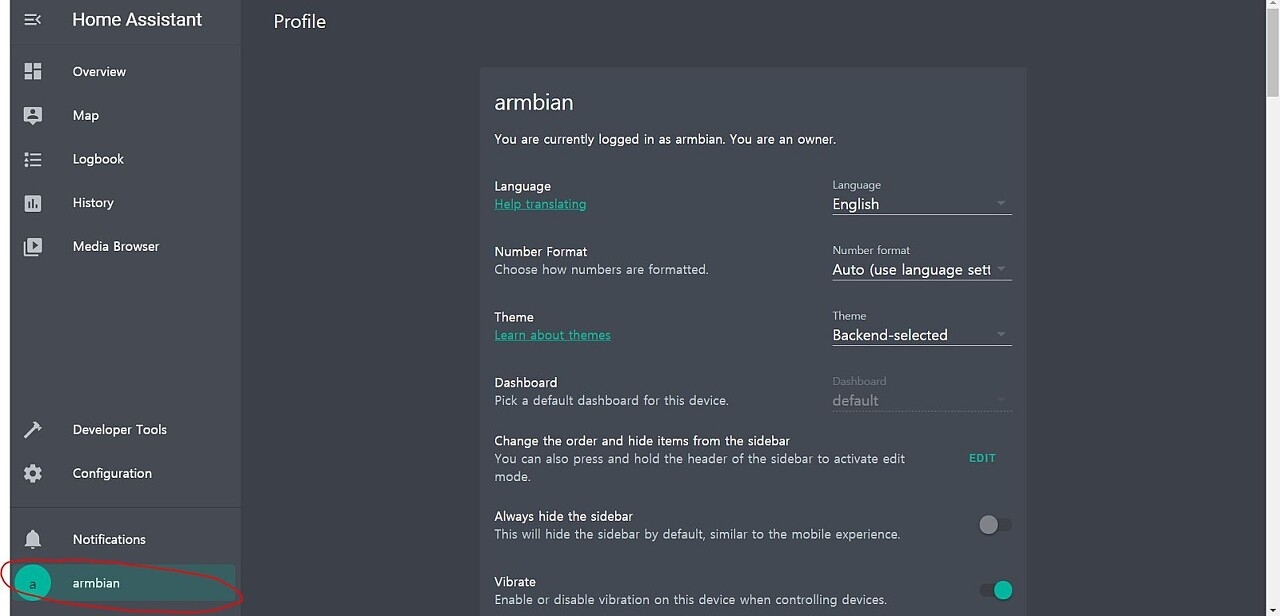
Task: Collapse the sidebar with the menu icon
Action: click(x=33, y=20)
